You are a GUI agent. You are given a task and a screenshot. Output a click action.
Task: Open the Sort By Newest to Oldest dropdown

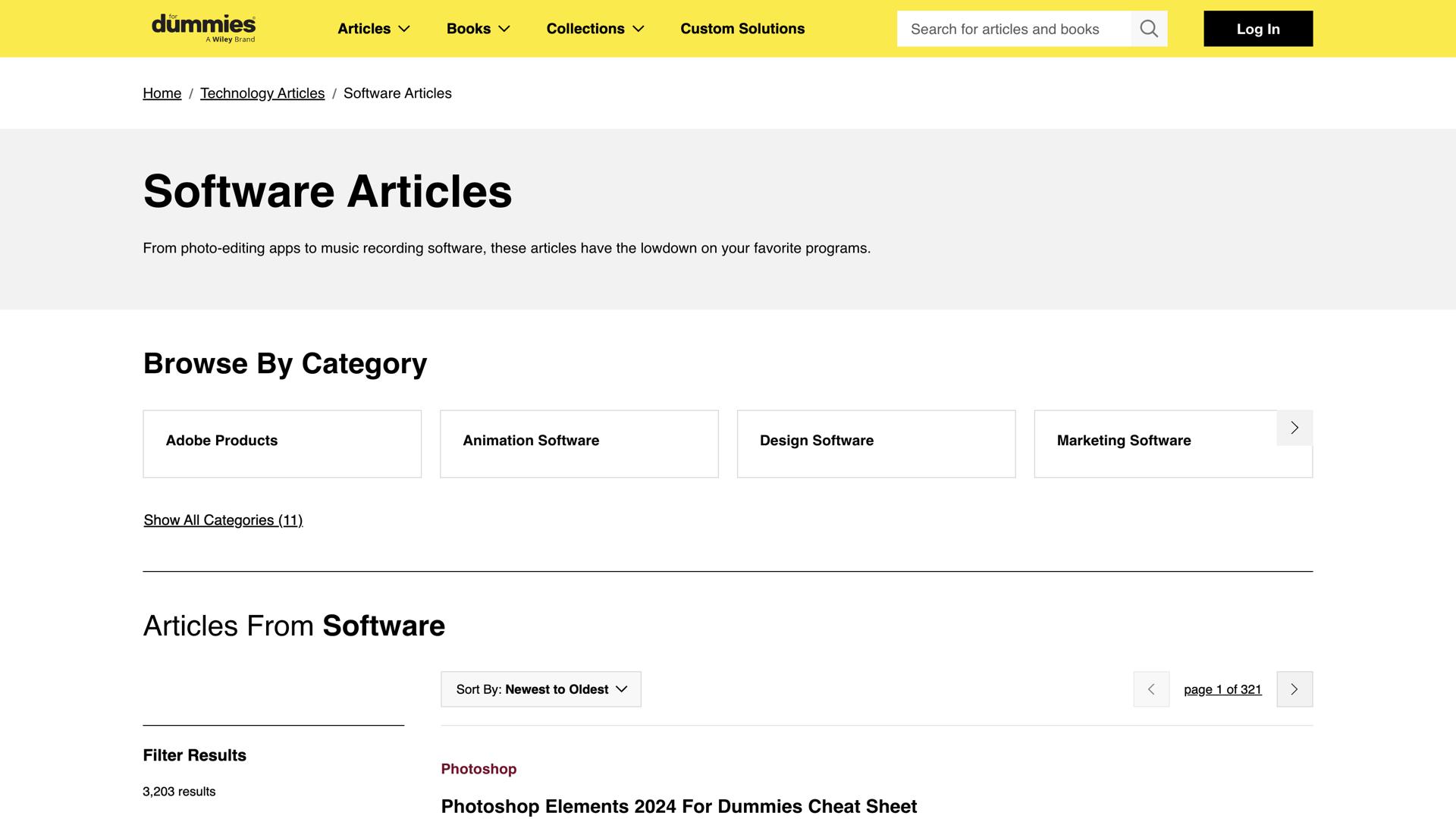[x=541, y=689]
